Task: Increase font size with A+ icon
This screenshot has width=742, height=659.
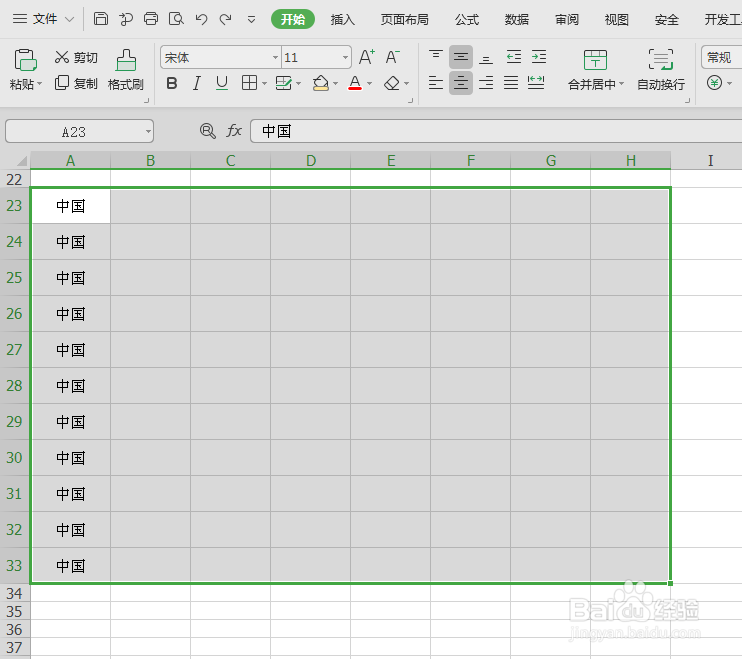Action: (367, 57)
